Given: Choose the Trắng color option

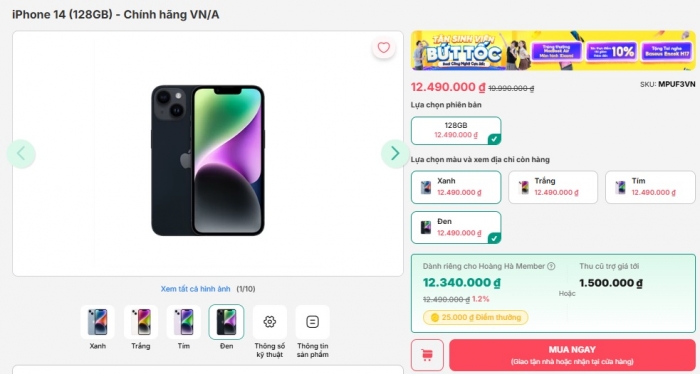Looking at the screenshot, I should pos(553,187).
